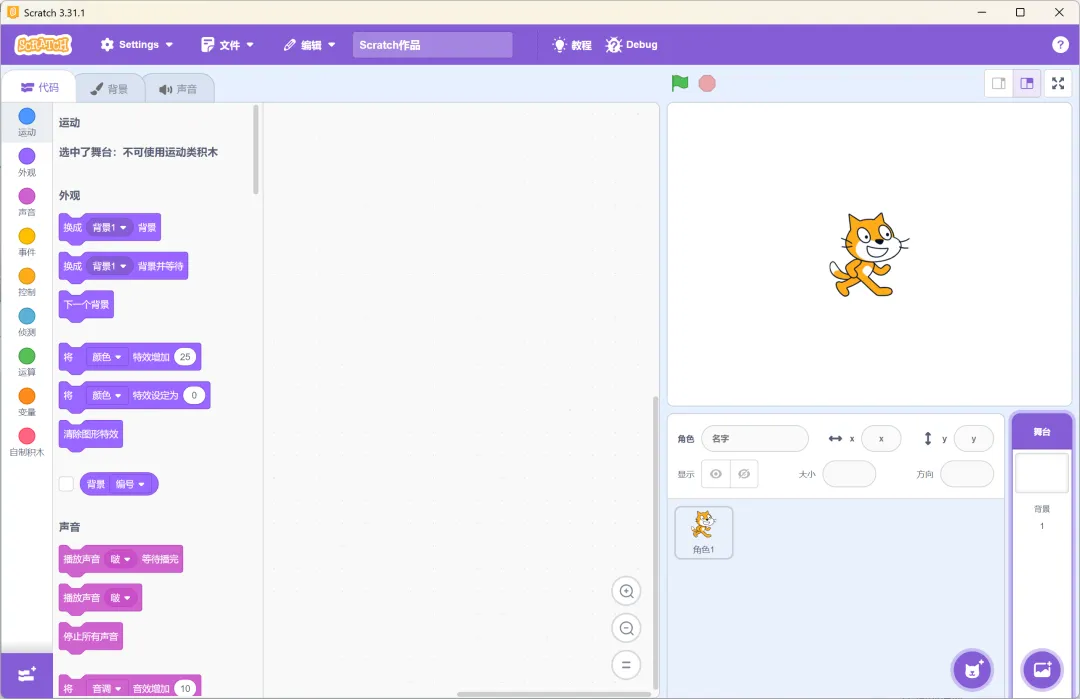The image size is (1080, 699).
Task: Click the sprite x coordinate field
Action: [881, 439]
